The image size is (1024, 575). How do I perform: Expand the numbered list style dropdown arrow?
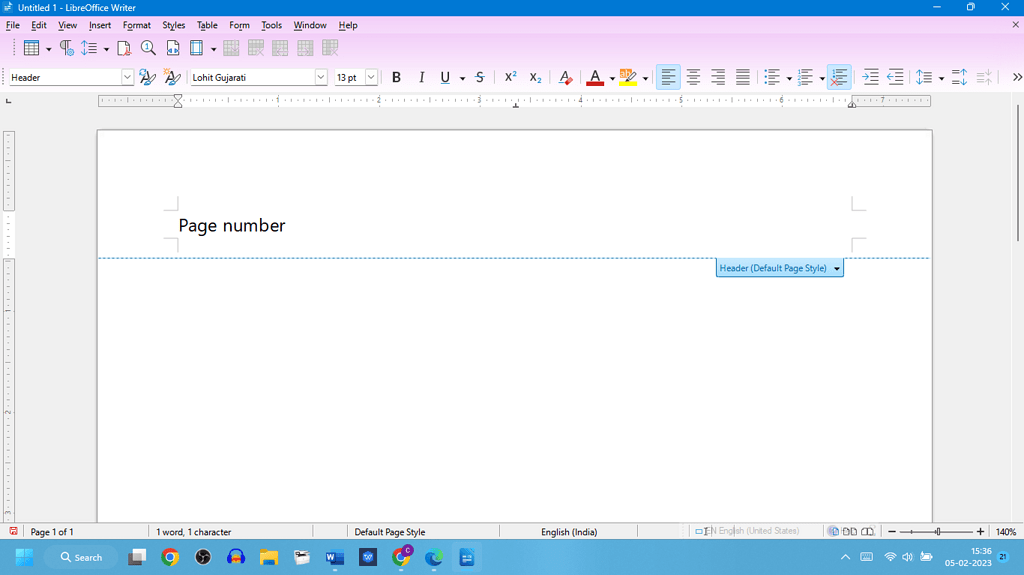click(x=822, y=78)
